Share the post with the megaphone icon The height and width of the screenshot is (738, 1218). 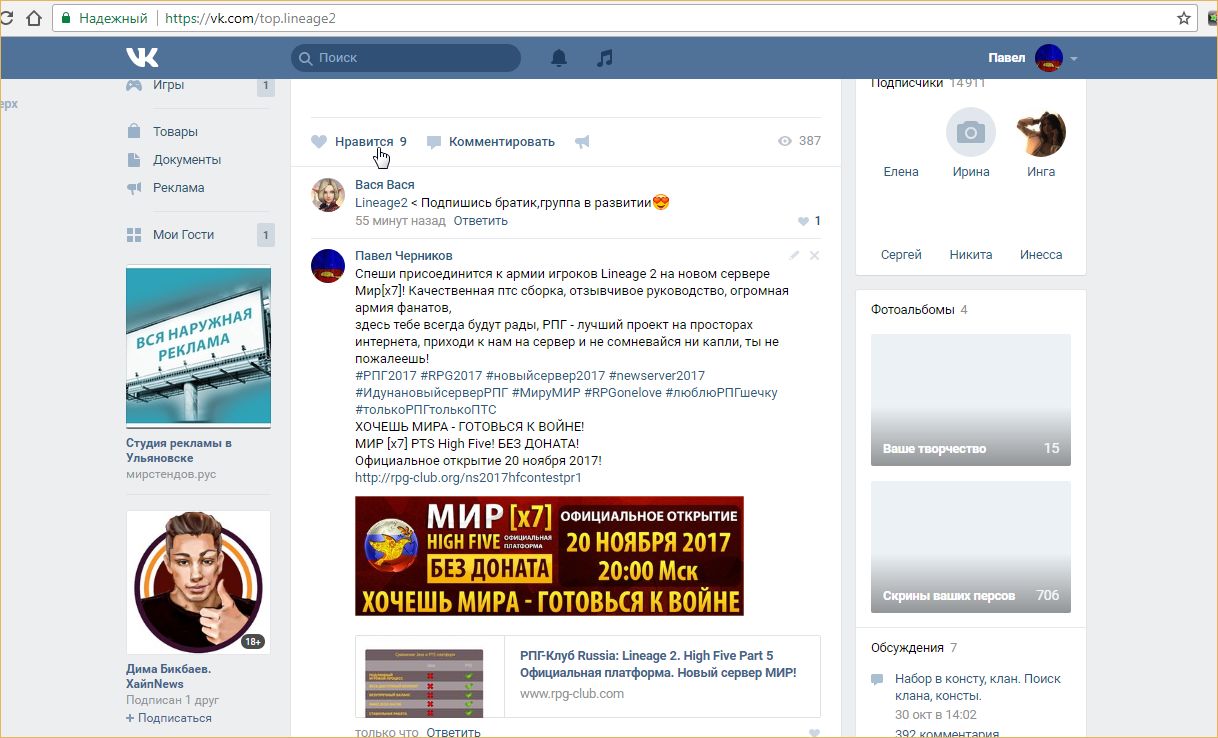[582, 142]
